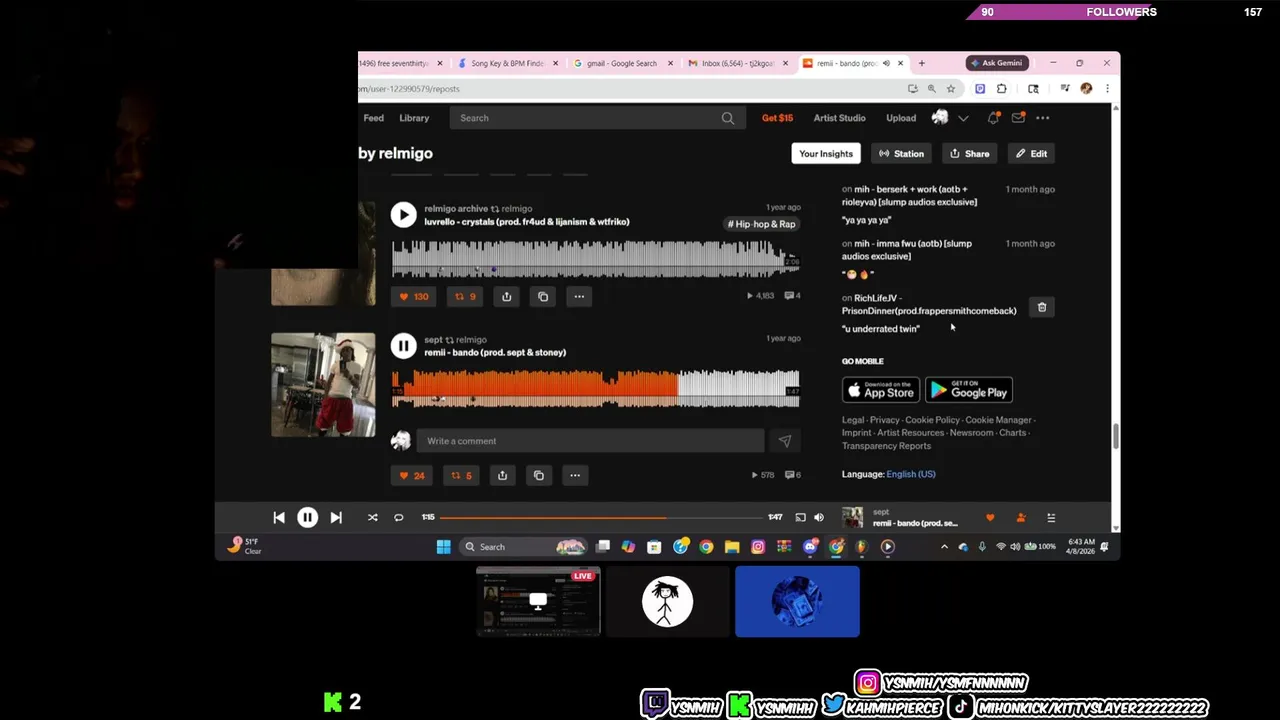Viewport: 1280px width, 720px height.
Task: Click the search magnifier icon
Action: tap(728, 118)
